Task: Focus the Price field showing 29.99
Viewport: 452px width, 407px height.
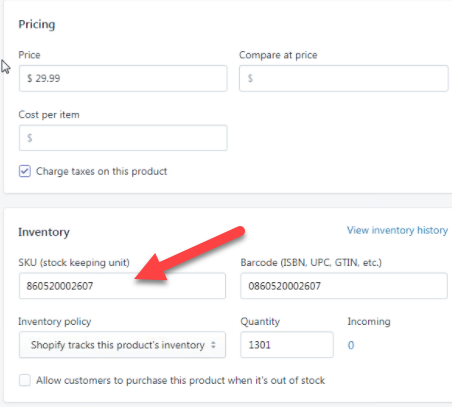Action: (123, 78)
